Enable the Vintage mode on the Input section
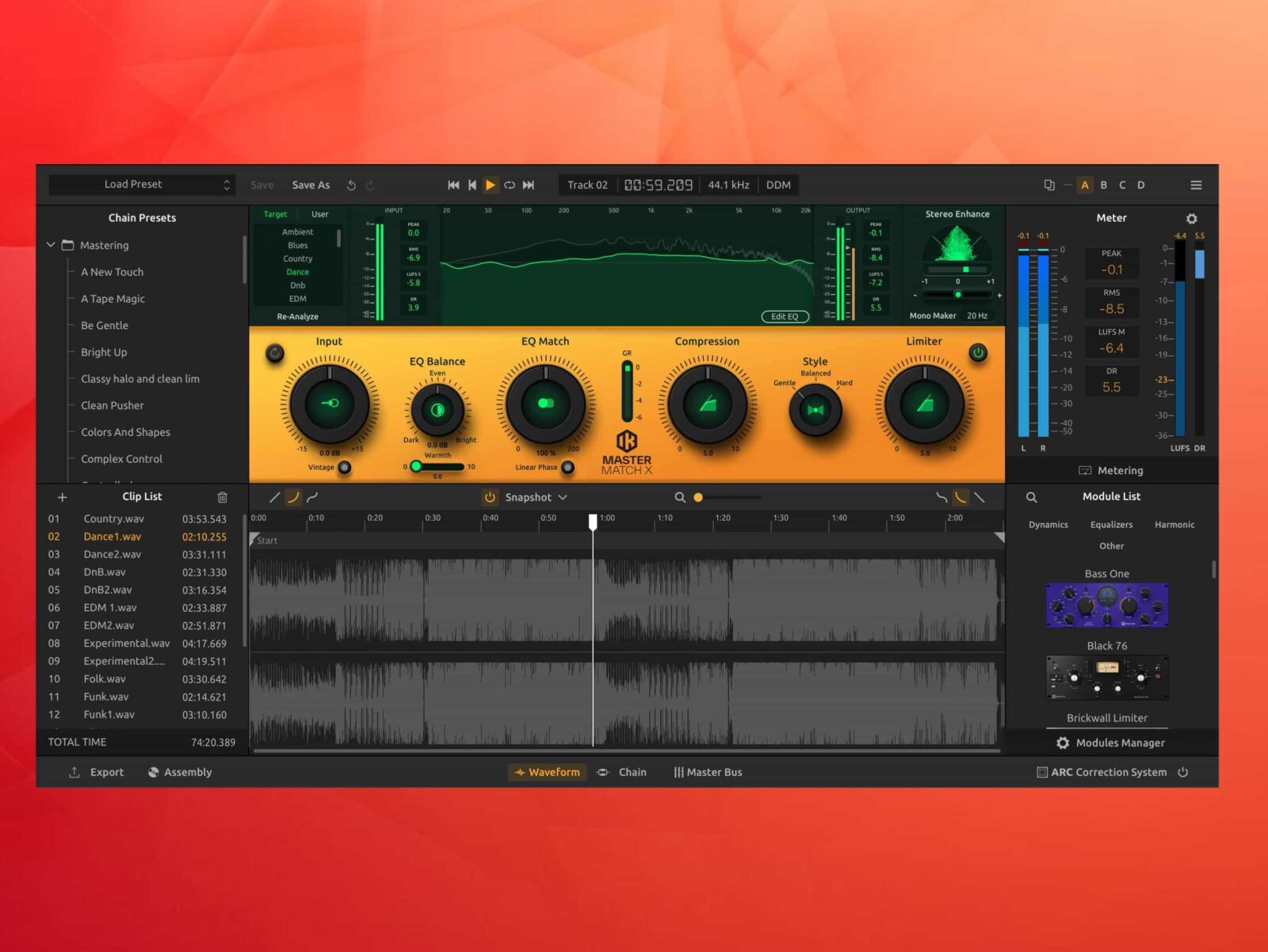This screenshot has width=1268, height=952. (344, 468)
